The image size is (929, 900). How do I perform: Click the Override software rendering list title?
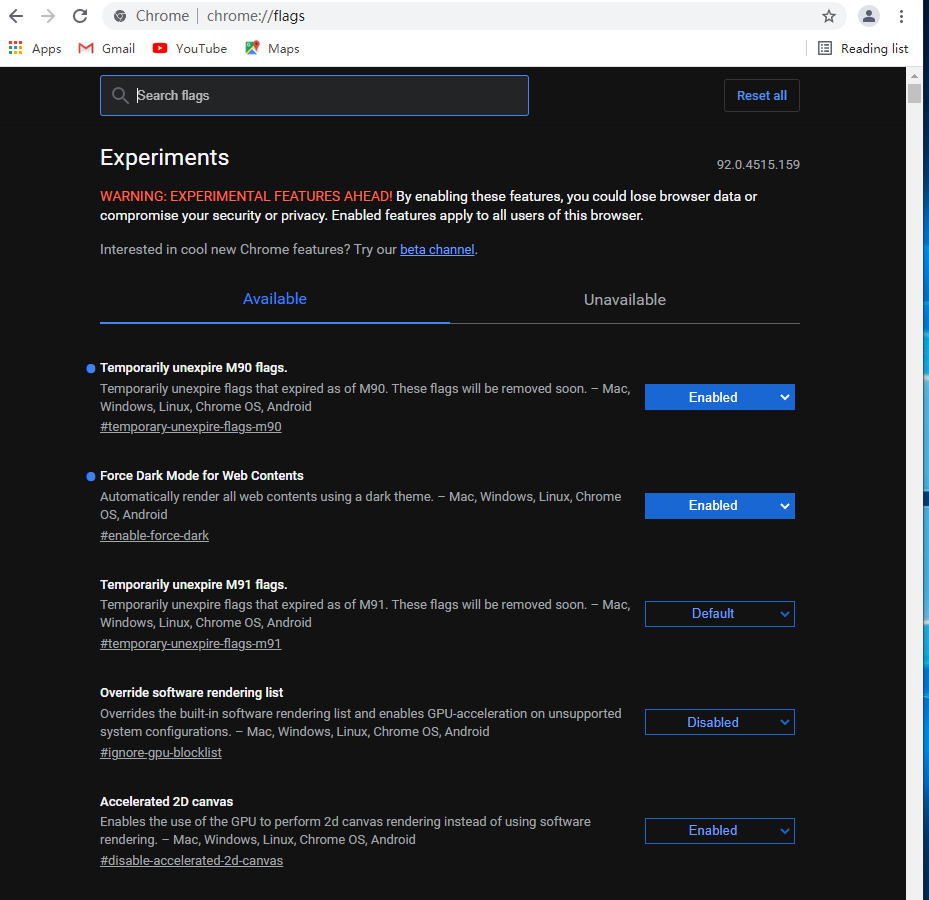coord(191,693)
